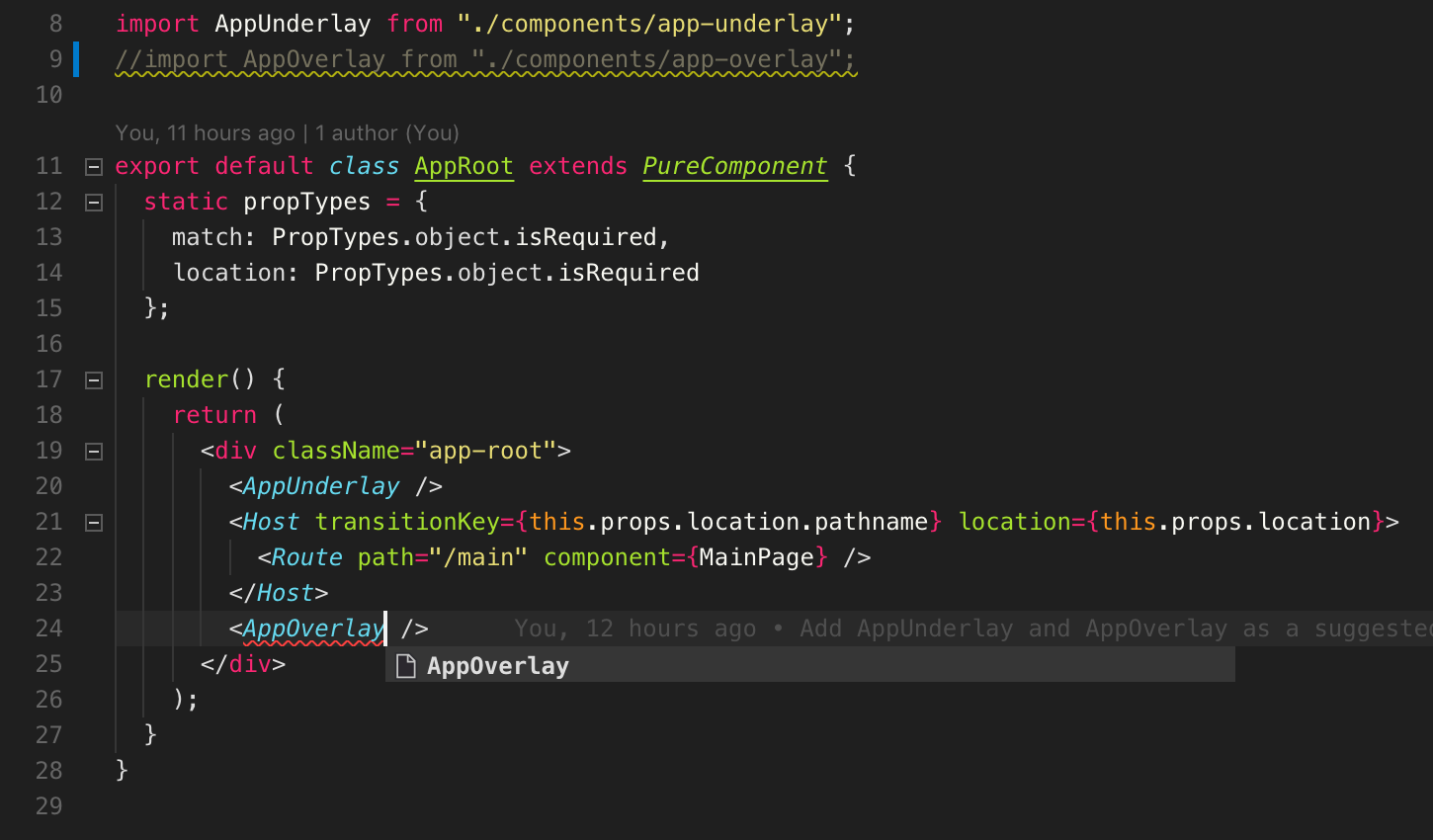Collapse the render() method fold marker
The width and height of the screenshot is (1433, 840).
(x=93, y=378)
